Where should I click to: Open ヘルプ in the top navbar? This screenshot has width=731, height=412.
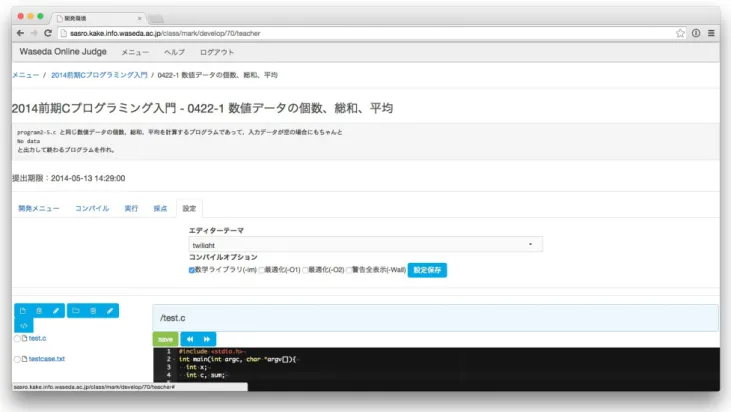click(174, 52)
